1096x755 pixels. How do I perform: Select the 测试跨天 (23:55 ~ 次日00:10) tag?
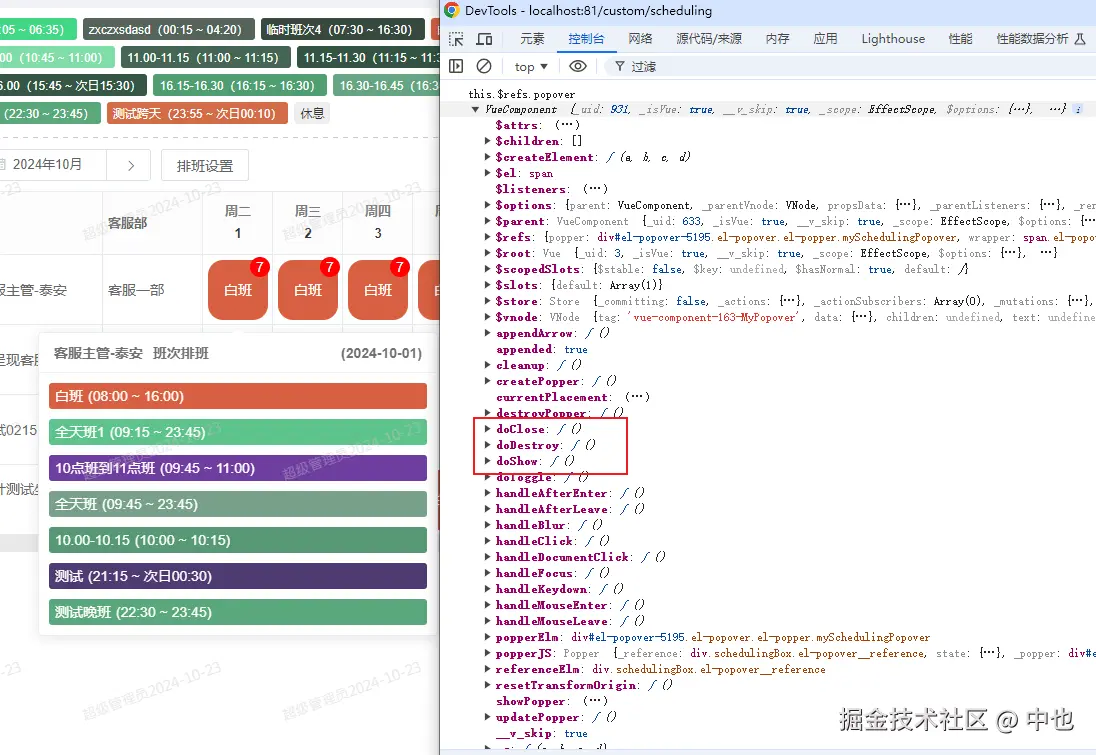197,113
